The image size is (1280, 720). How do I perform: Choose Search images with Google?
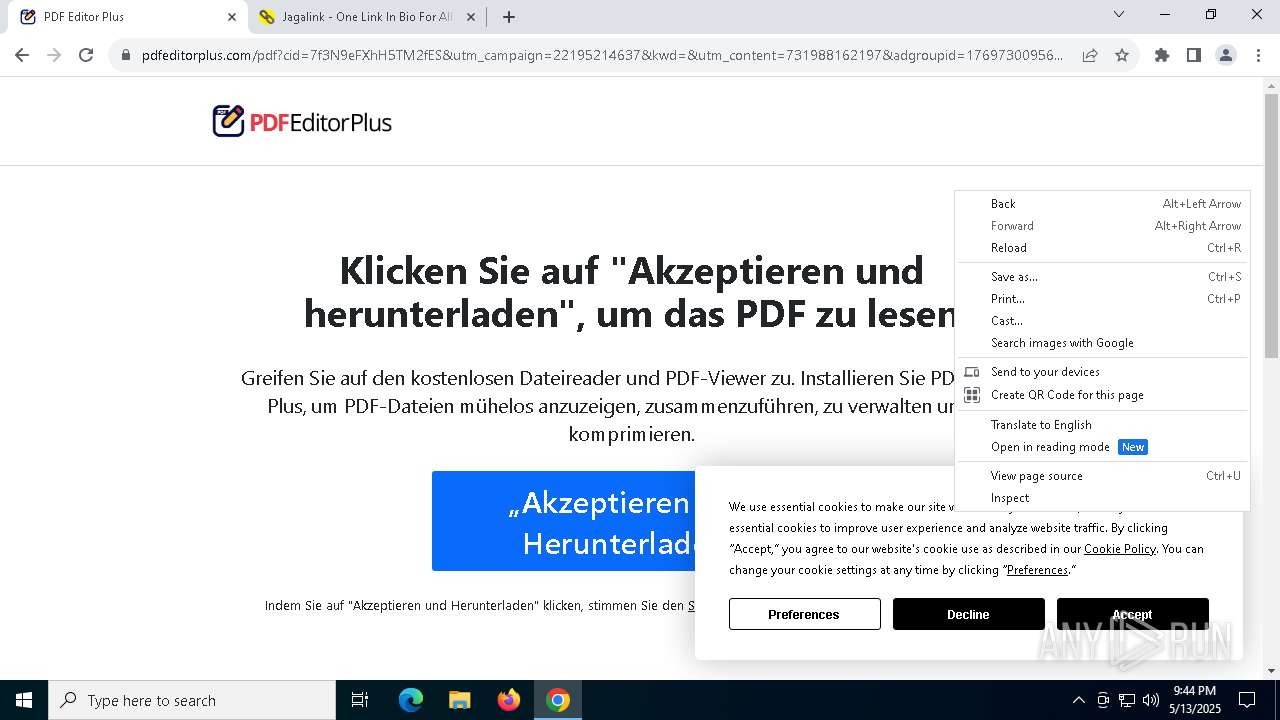click(1102, 343)
